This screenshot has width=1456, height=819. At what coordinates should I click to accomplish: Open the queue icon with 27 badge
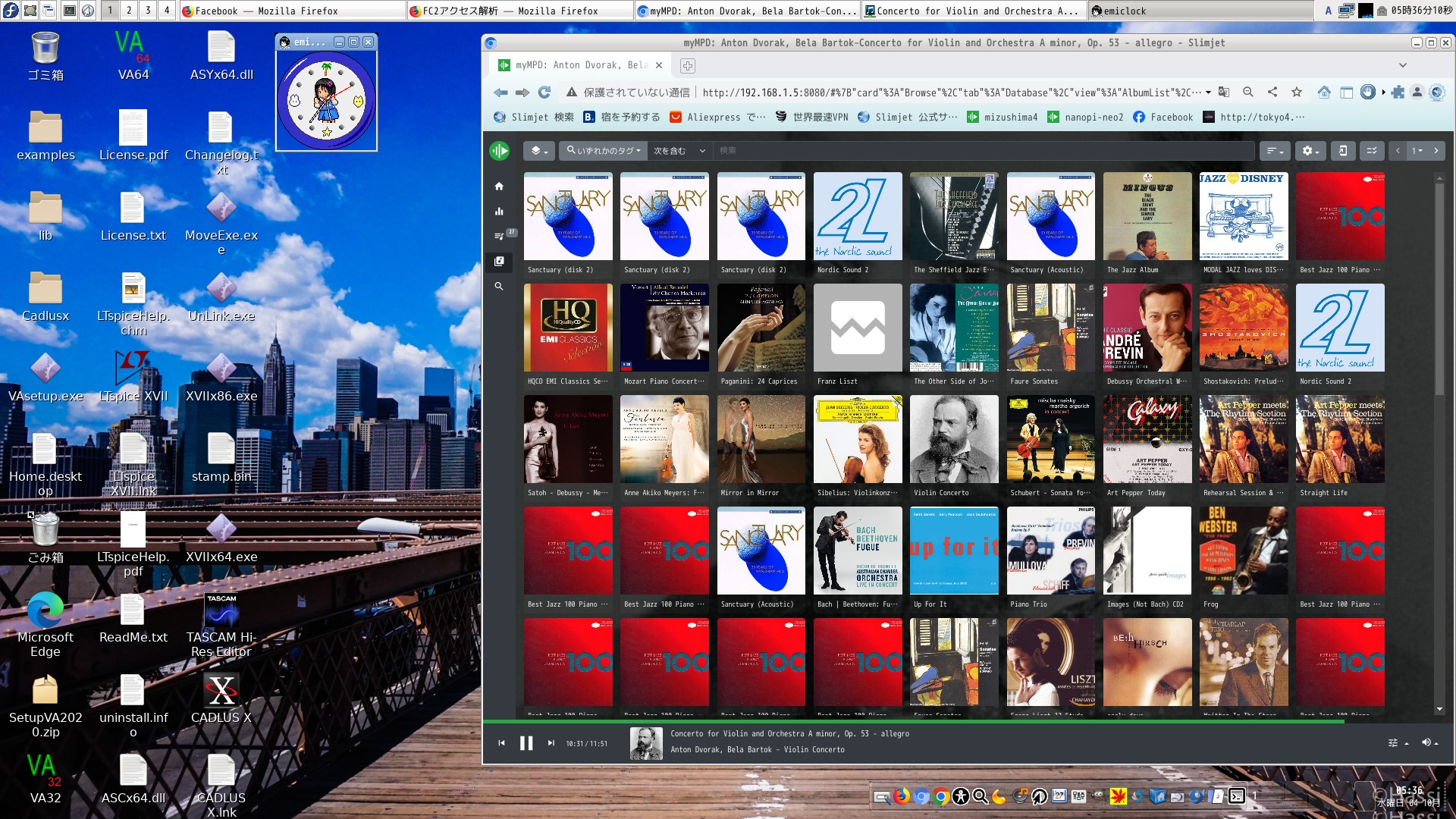(x=499, y=236)
